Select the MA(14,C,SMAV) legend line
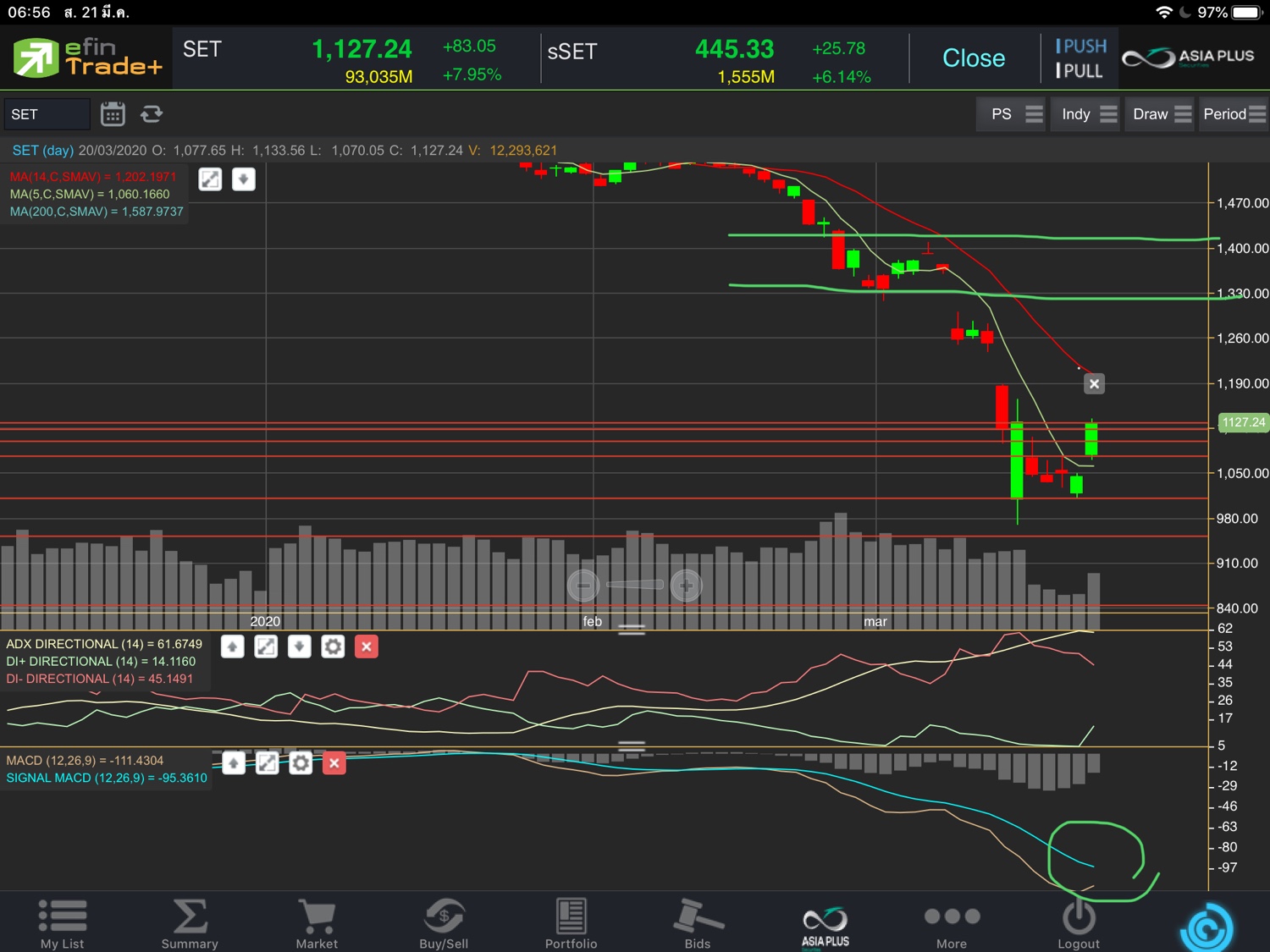Image resolution: width=1270 pixels, height=952 pixels. (93, 177)
